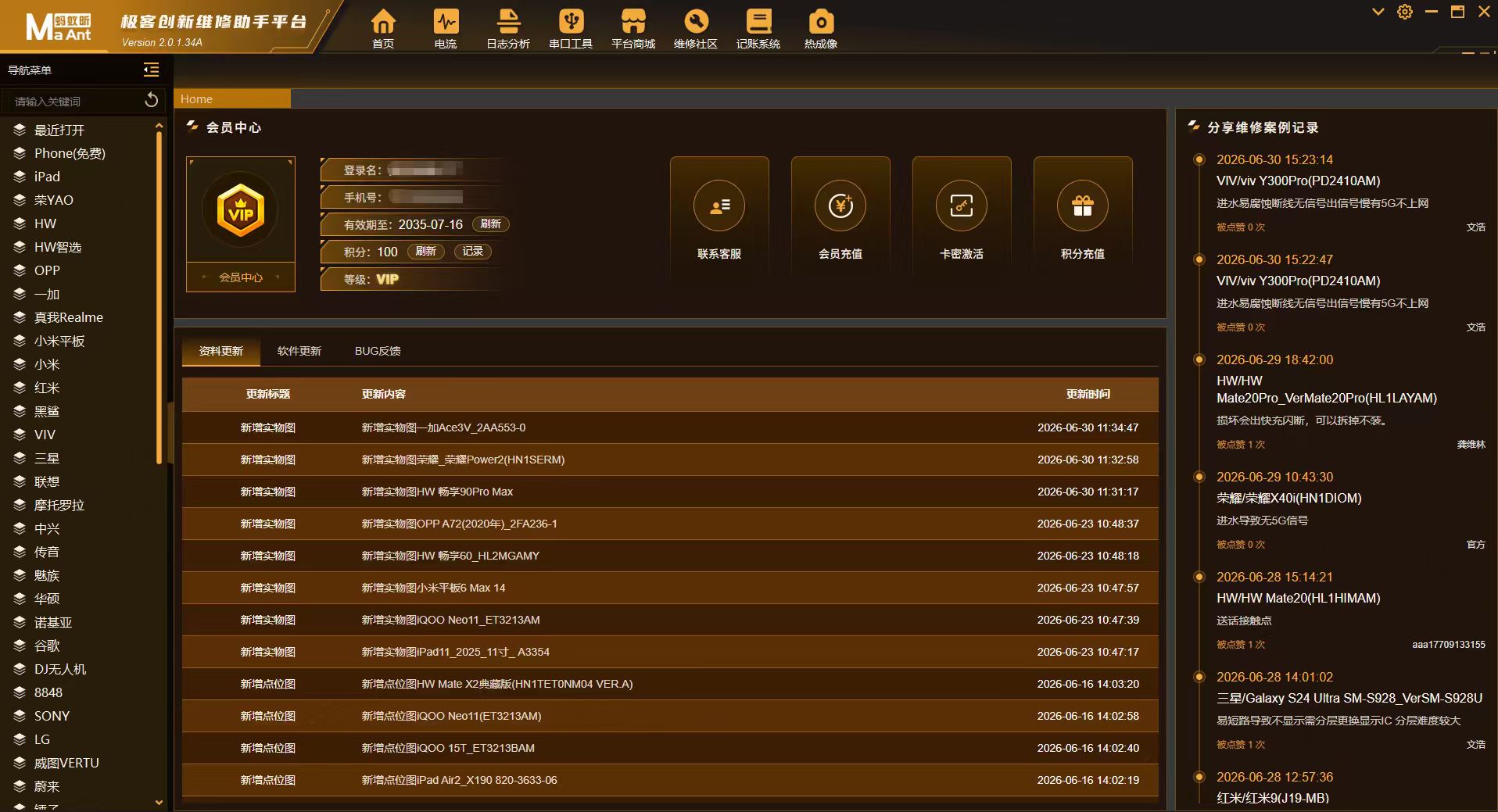This screenshot has width=1498, height=812.
Task: Open the 记账系统 bookkeeping system
Action: tap(758, 29)
